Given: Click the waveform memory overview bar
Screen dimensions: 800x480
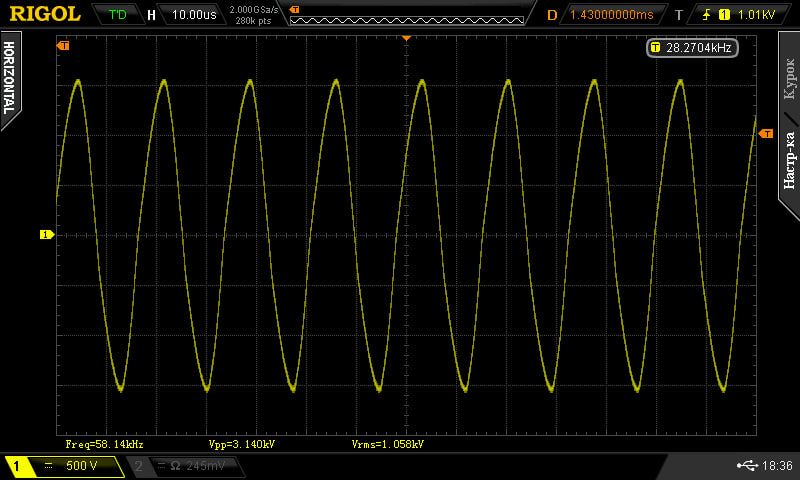Looking at the screenshot, I should (407, 20).
